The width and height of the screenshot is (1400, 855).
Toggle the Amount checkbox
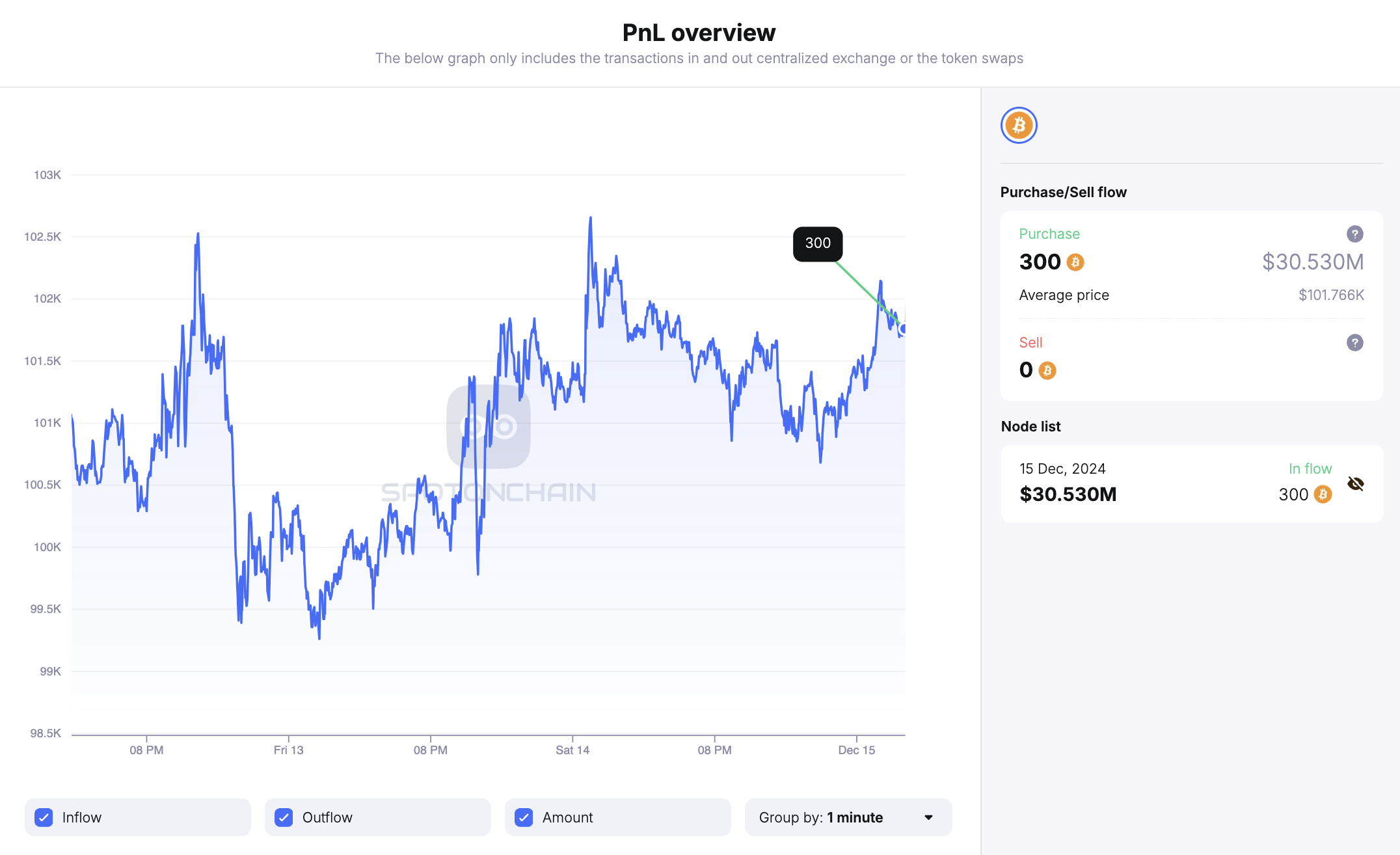click(524, 817)
